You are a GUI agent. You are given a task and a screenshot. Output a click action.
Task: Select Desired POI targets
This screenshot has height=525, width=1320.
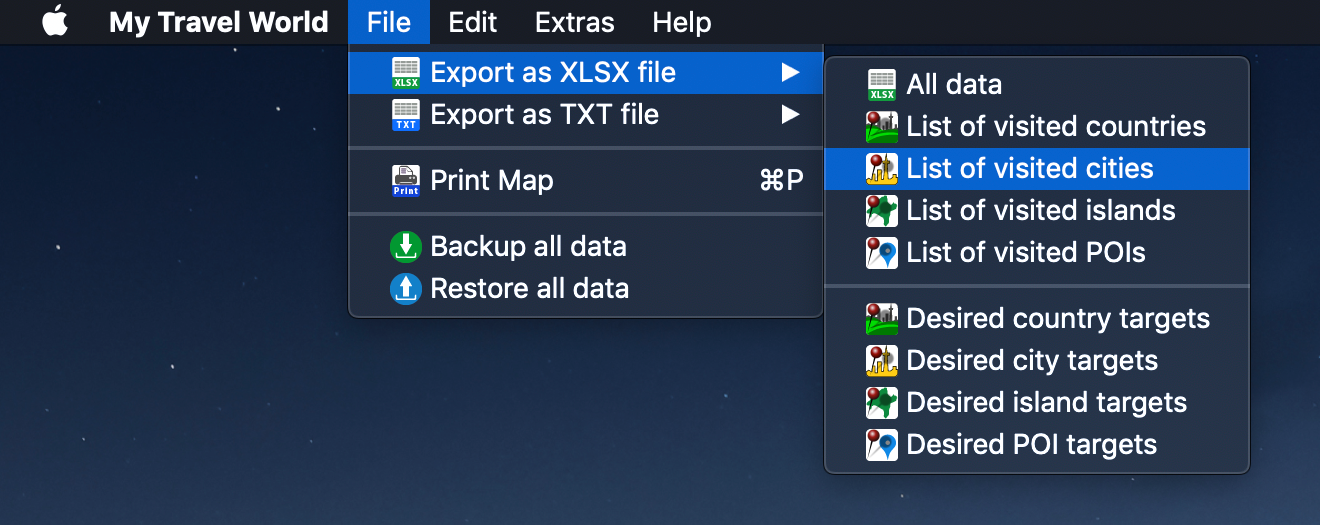tap(1037, 445)
